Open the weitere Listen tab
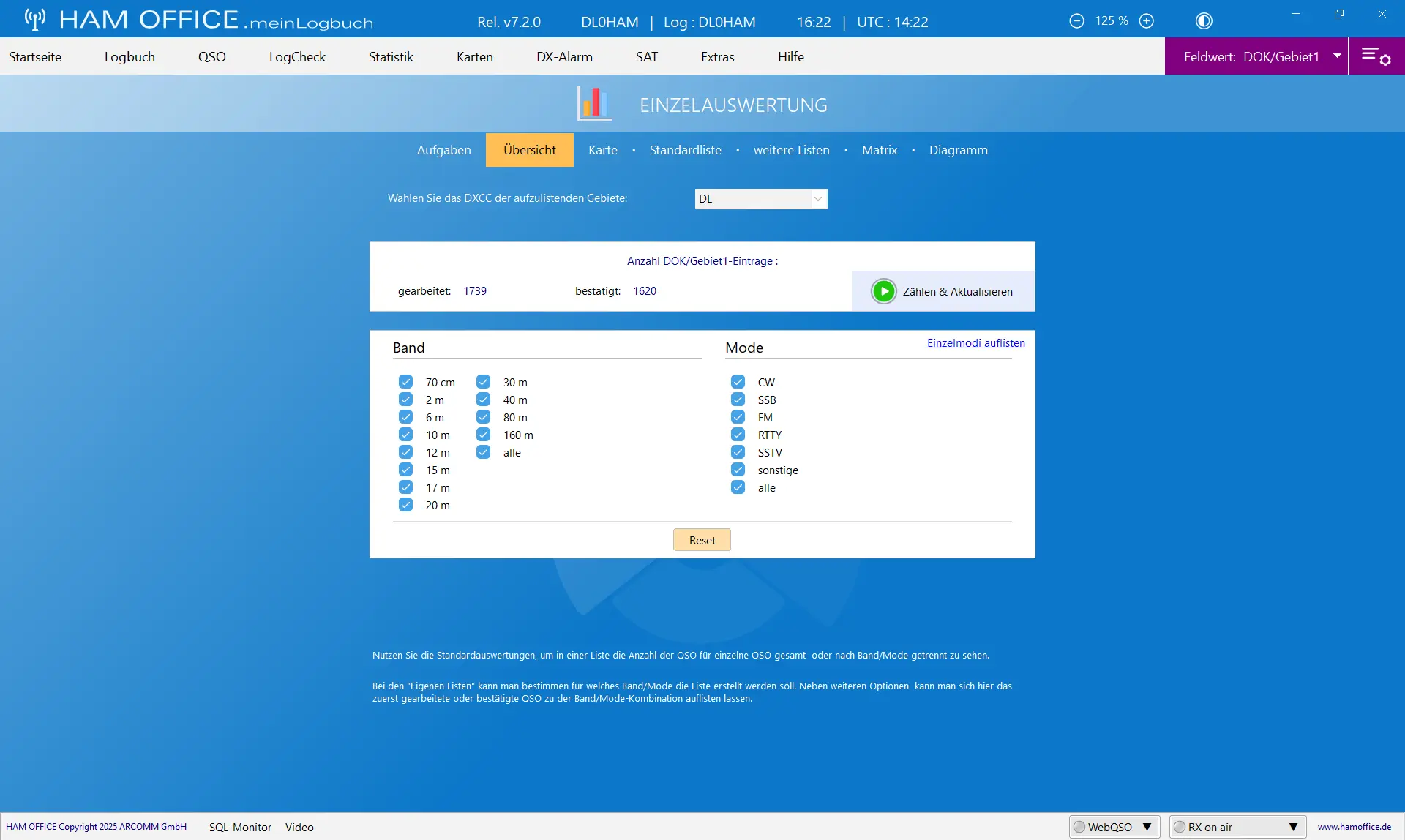Viewport: 1405px width, 840px height. pyautogui.click(x=792, y=150)
